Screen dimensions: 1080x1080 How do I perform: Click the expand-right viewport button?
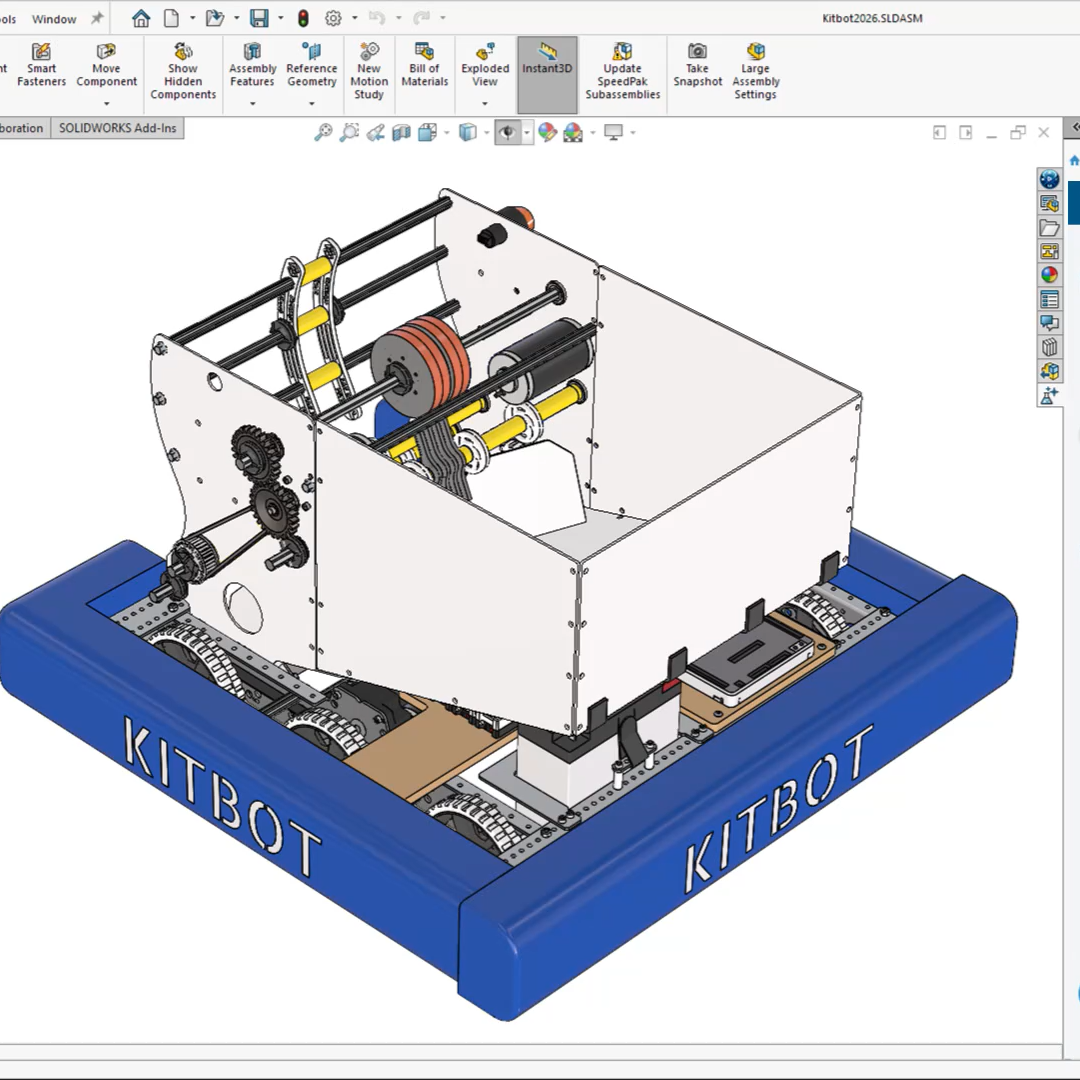point(966,132)
